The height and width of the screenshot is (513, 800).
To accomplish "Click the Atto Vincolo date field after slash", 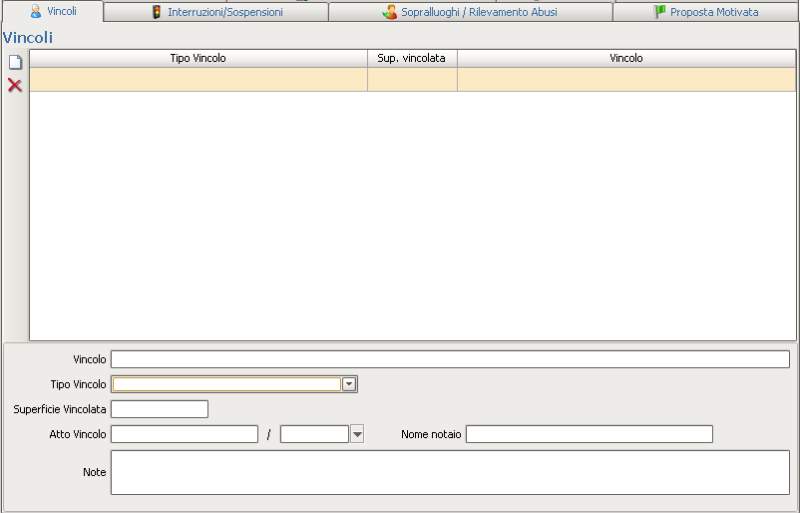I will (x=314, y=434).
